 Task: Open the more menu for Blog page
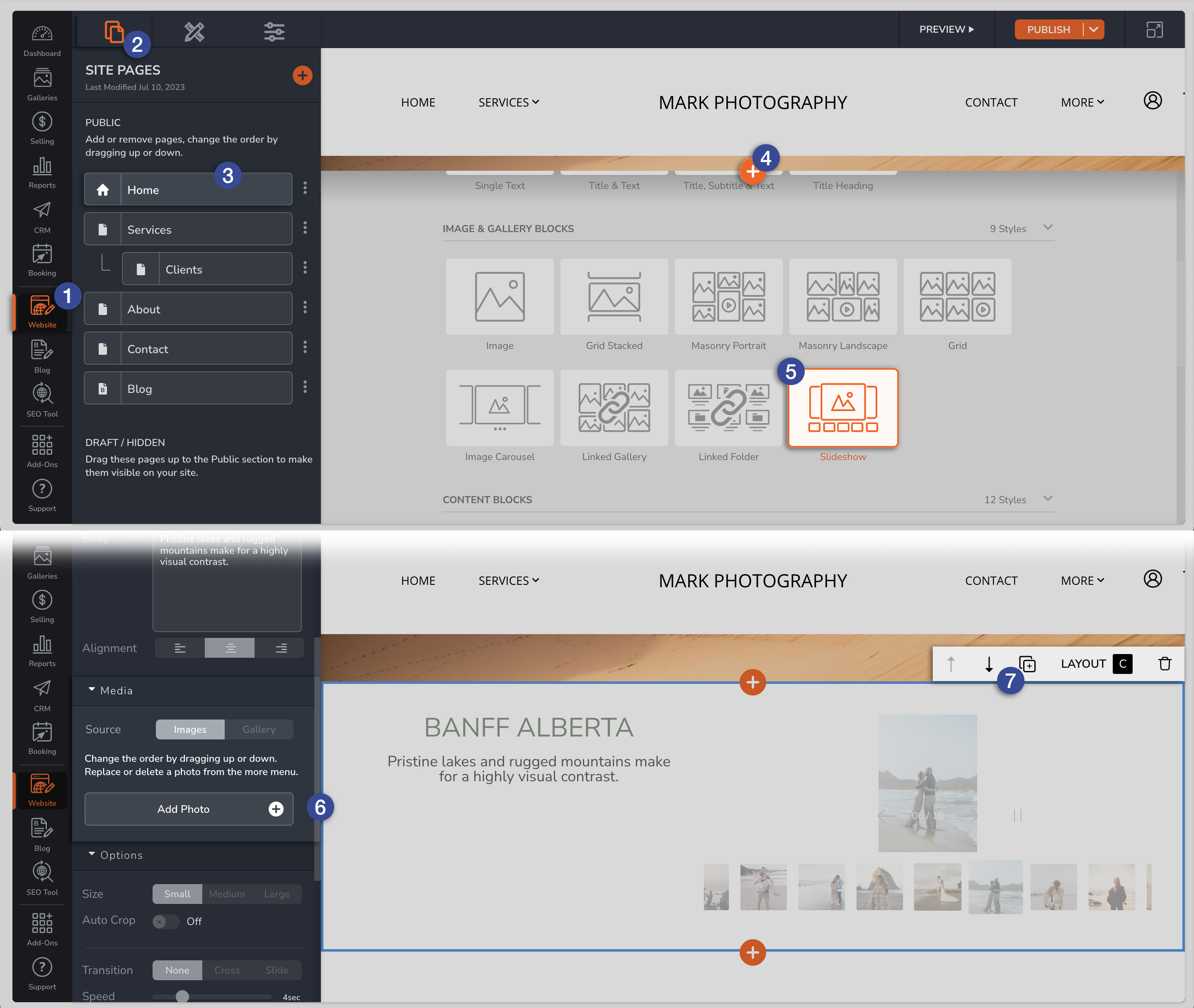pyautogui.click(x=305, y=388)
